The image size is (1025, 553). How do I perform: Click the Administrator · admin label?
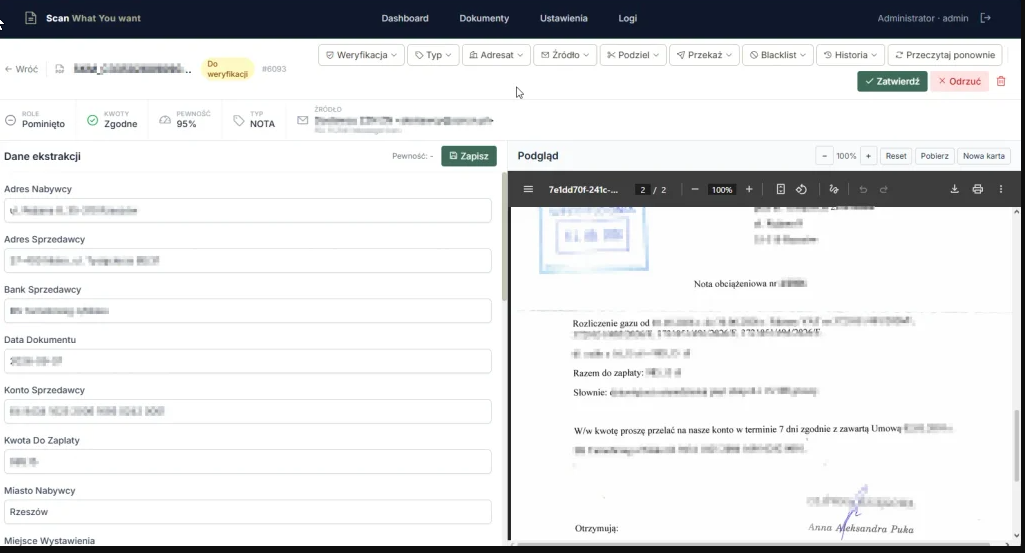coord(922,18)
